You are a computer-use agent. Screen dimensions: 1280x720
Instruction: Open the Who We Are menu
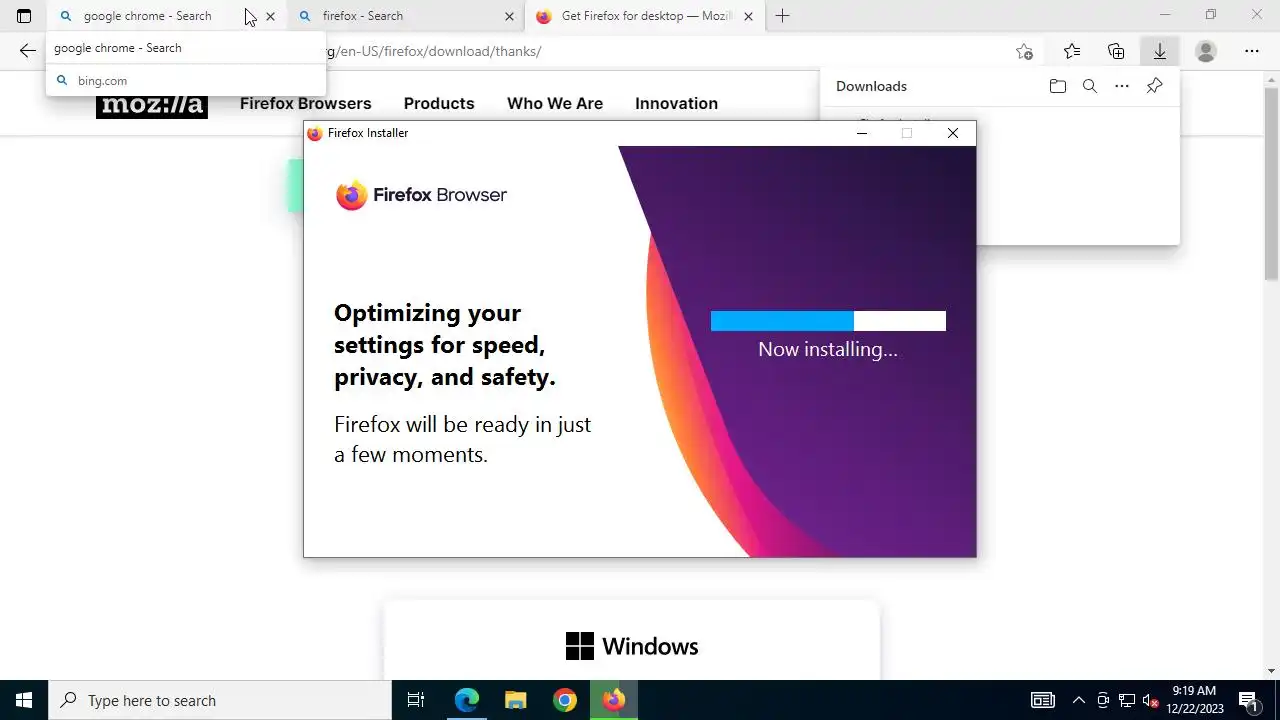click(x=555, y=103)
